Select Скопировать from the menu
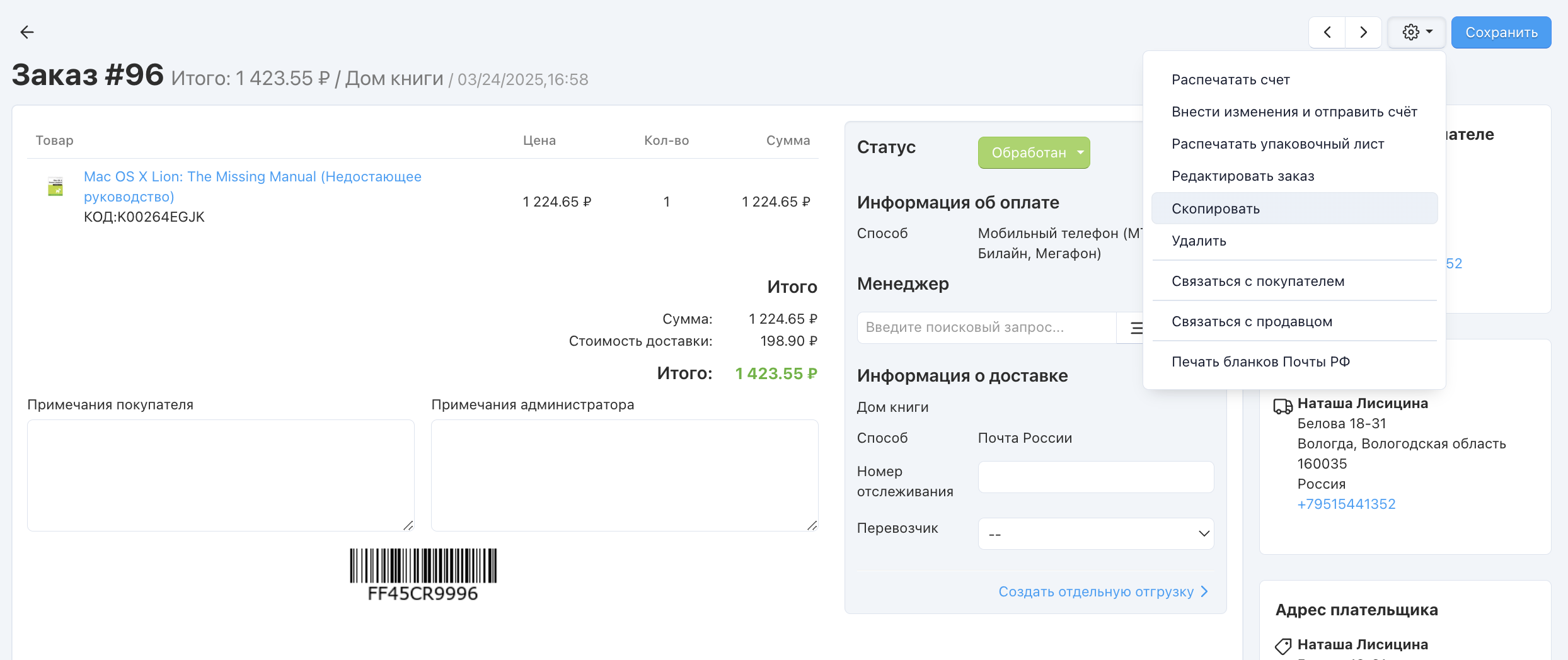 pos(1215,208)
